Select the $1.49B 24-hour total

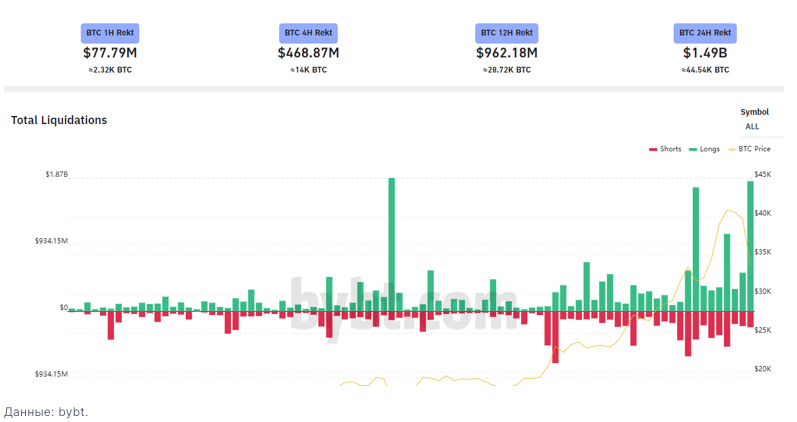point(705,52)
